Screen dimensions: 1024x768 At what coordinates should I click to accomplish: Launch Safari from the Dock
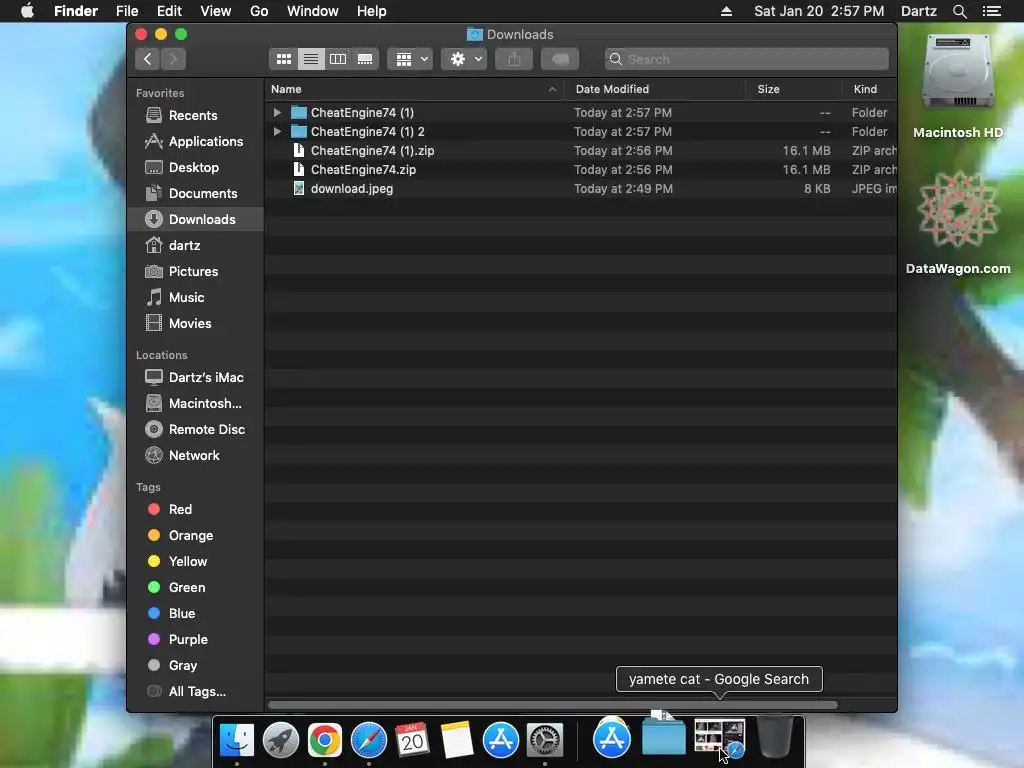coord(369,740)
